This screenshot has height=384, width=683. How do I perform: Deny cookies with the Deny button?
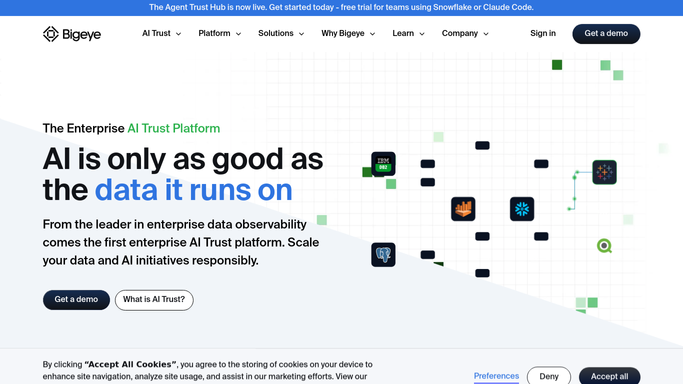point(548,376)
